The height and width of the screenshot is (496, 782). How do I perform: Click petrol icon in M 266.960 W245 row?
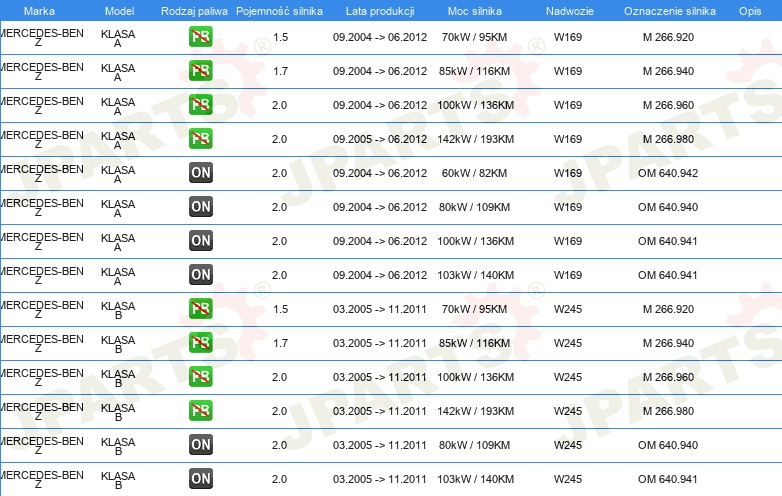(x=200, y=376)
